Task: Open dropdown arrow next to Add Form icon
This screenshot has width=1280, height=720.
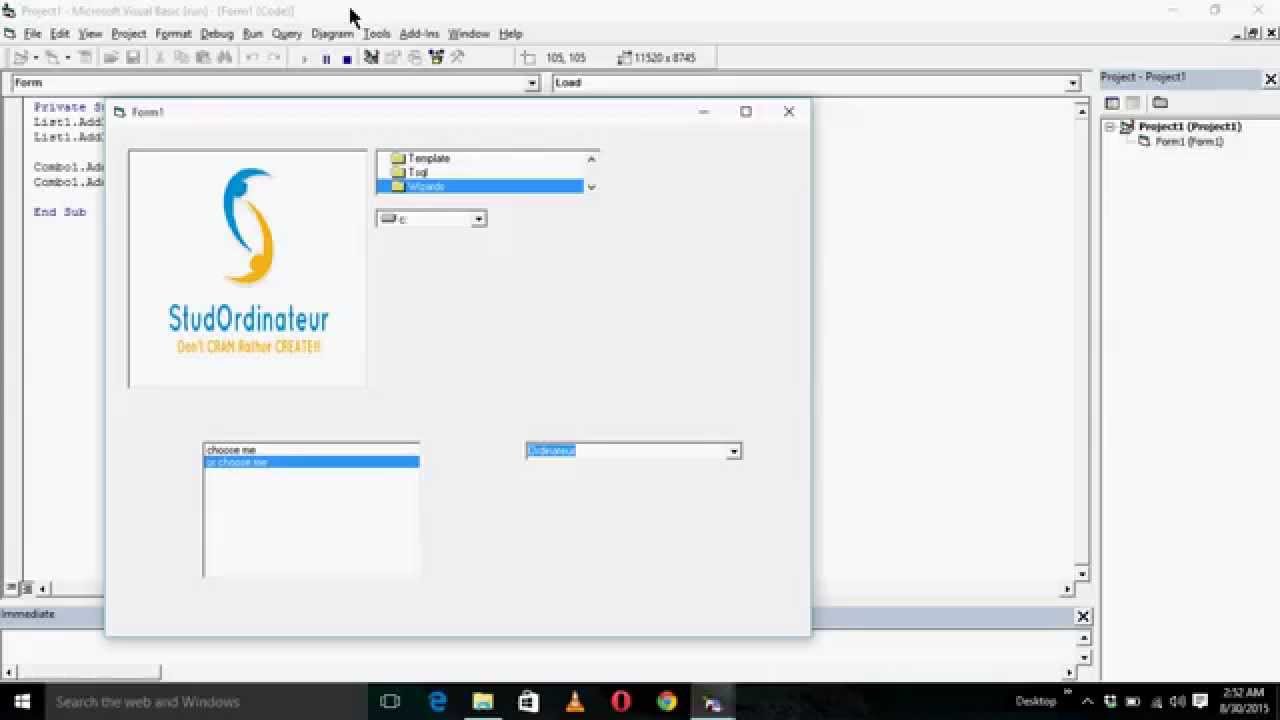Action: click(x=68, y=58)
